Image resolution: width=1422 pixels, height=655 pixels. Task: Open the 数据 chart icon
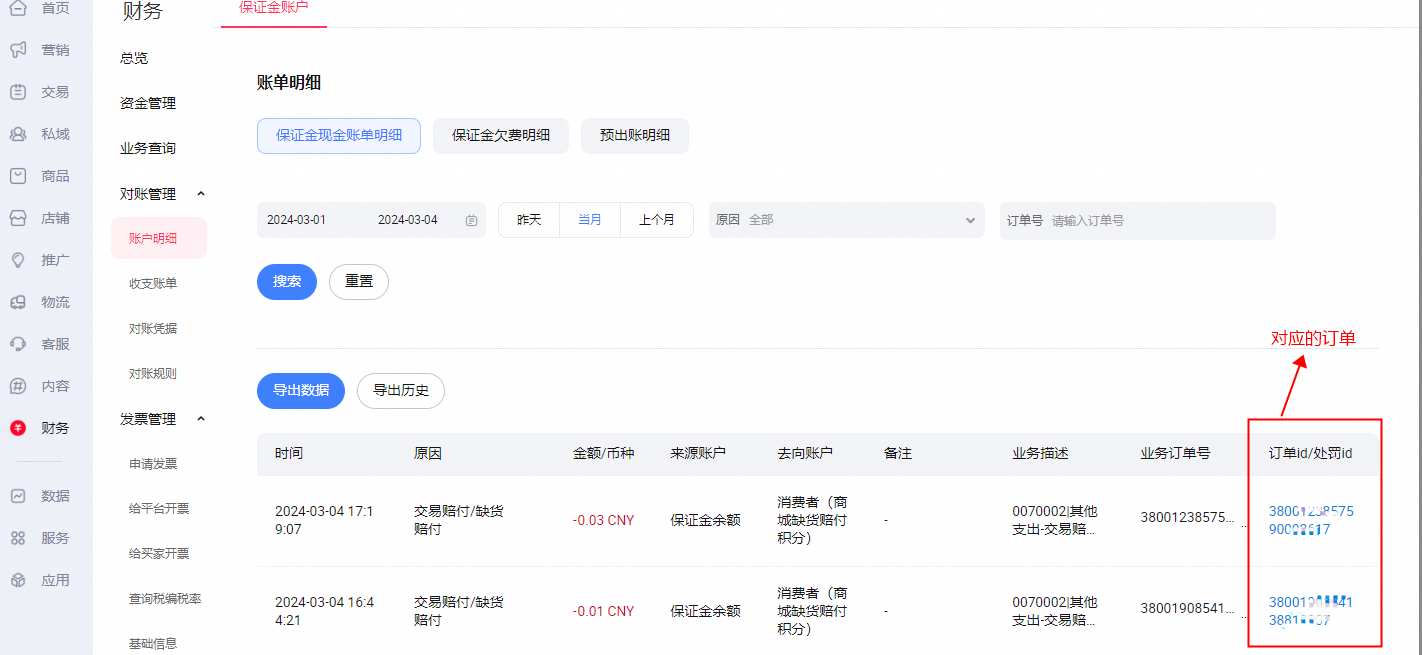pos(18,496)
